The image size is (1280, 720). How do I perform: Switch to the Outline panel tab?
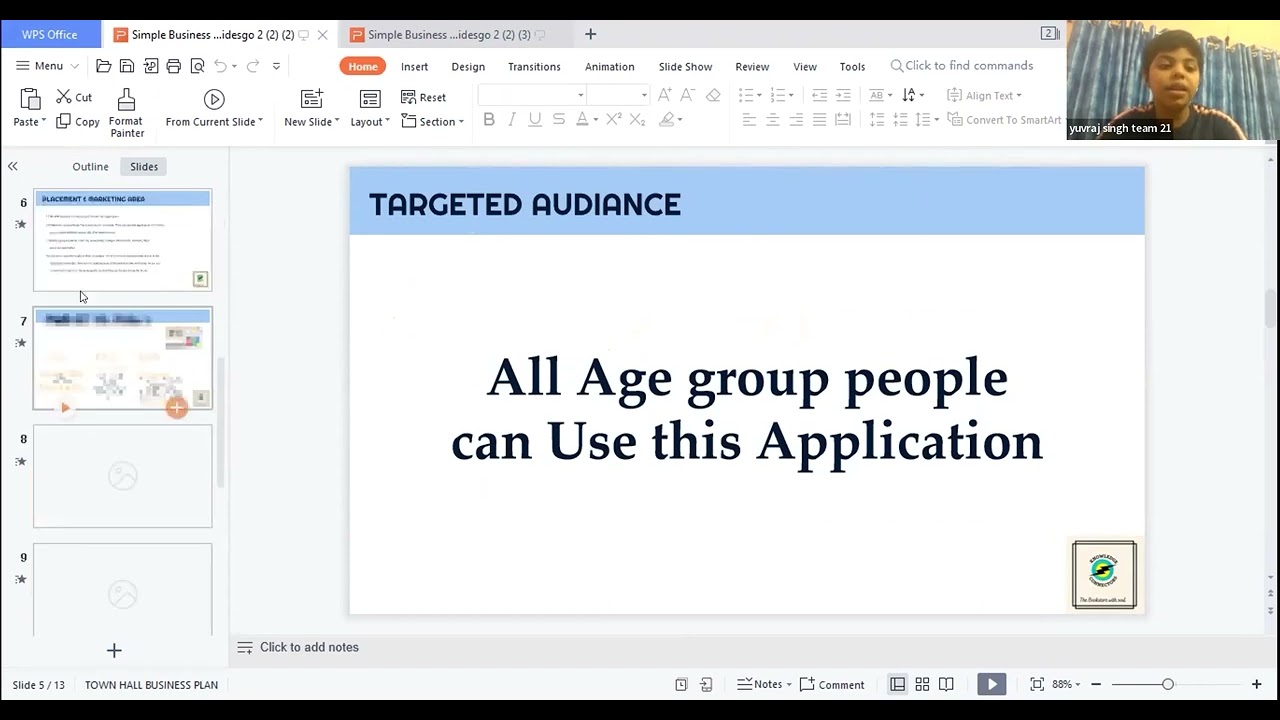(x=90, y=167)
